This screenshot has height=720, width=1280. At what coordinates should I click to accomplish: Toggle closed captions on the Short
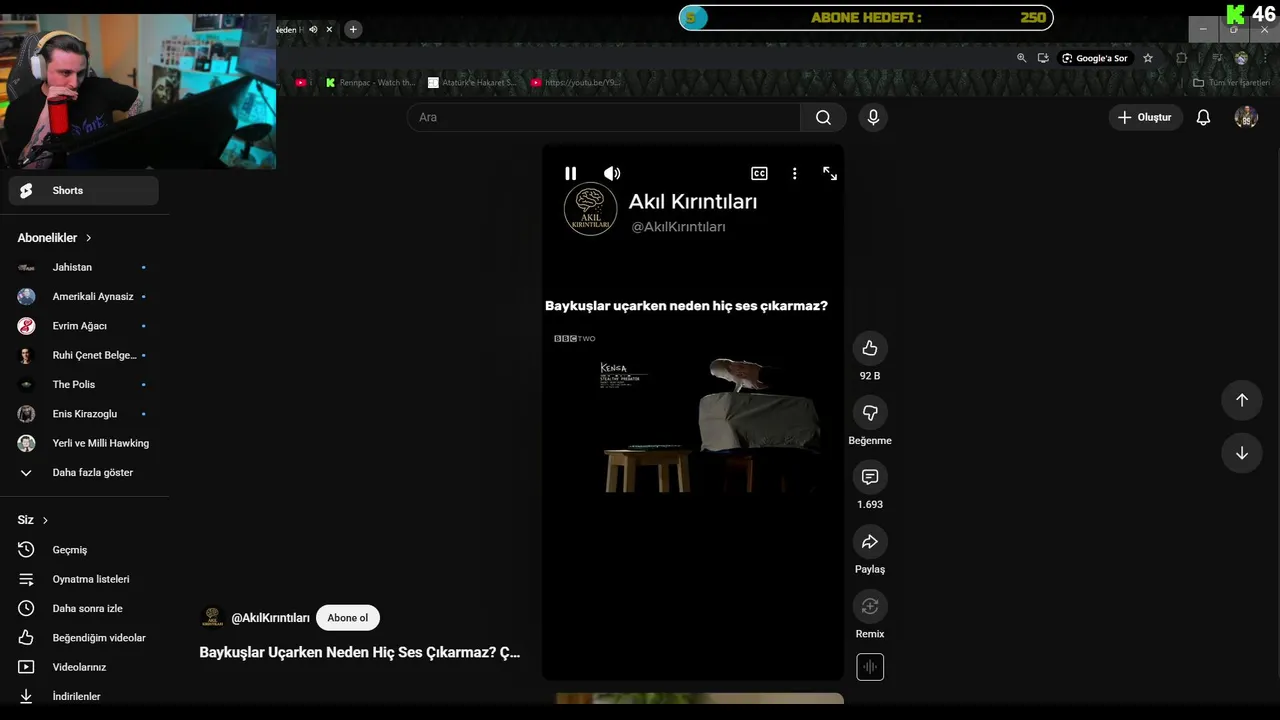(x=759, y=173)
